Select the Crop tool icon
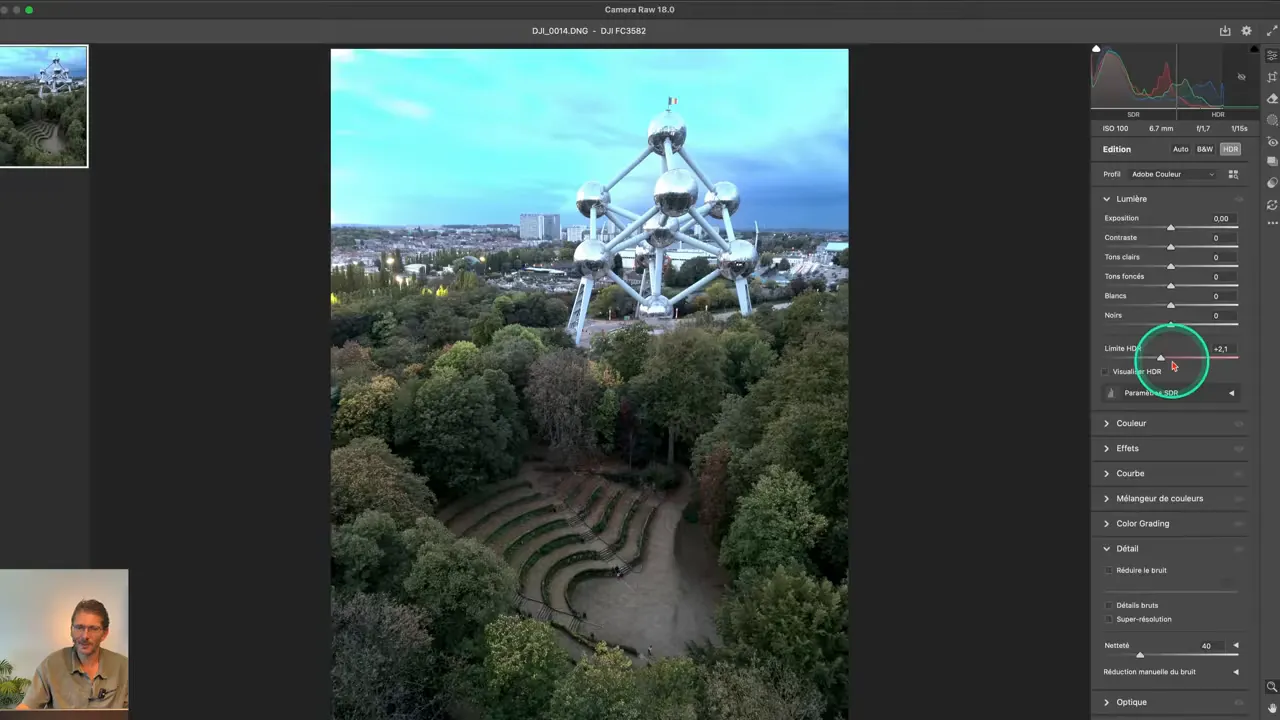Viewport: 1280px width, 720px height. pos(1272,77)
